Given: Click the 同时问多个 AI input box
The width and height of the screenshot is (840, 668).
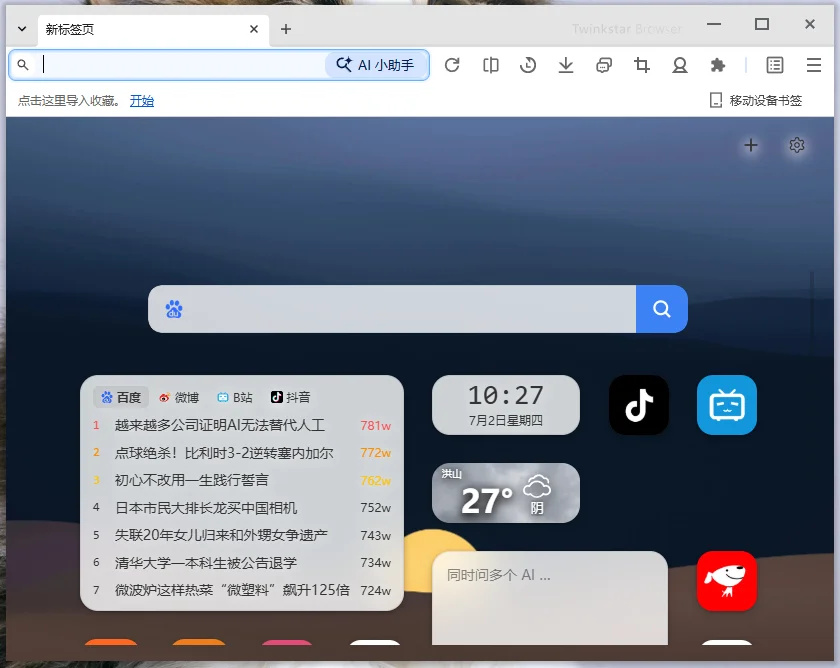Looking at the screenshot, I should click(550, 598).
